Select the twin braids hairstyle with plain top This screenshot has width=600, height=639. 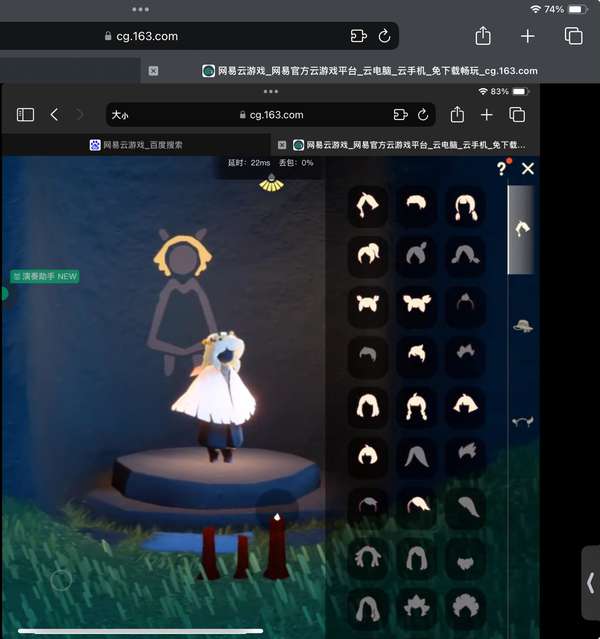(x=465, y=207)
